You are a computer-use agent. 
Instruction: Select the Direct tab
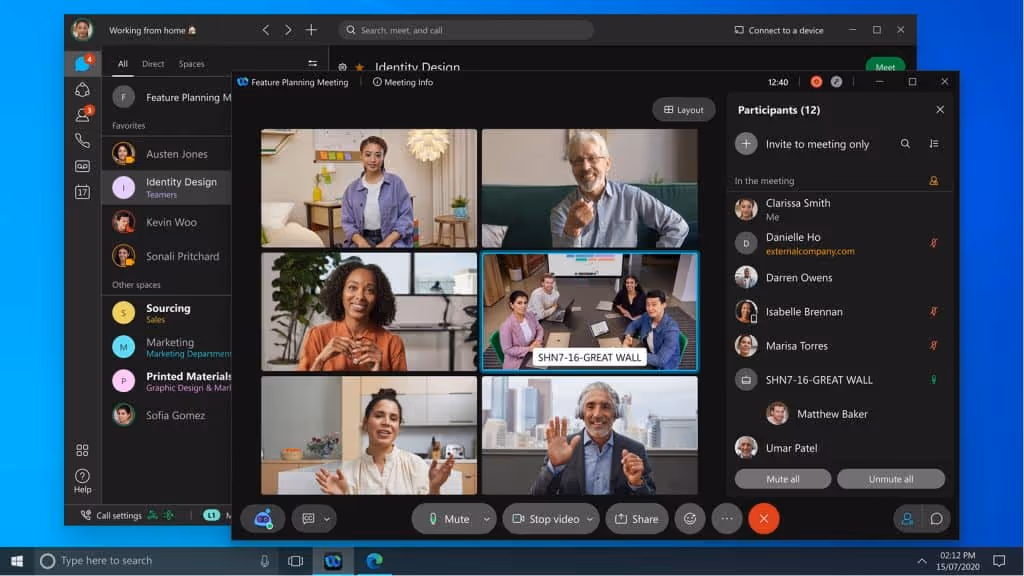coord(153,64)
